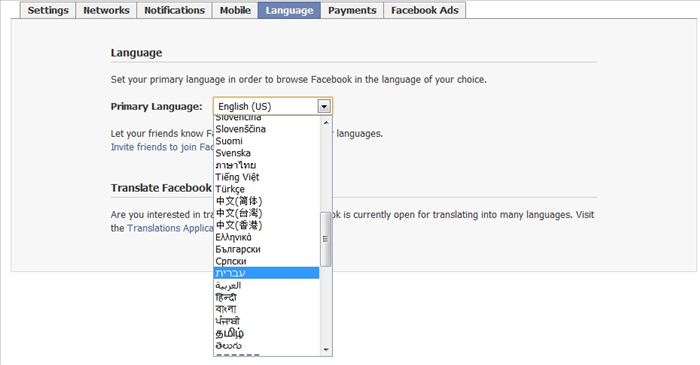Select Српски from the language list
The image size is (700, 365).
(267, 261)
